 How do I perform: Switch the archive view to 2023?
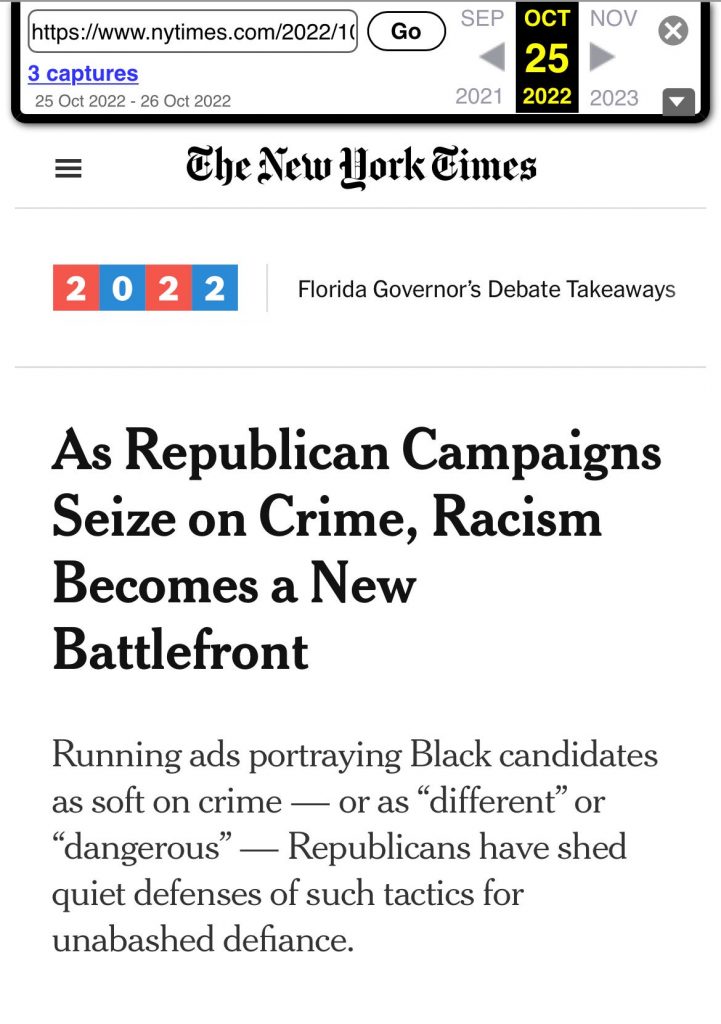click(x=612, y=97)
